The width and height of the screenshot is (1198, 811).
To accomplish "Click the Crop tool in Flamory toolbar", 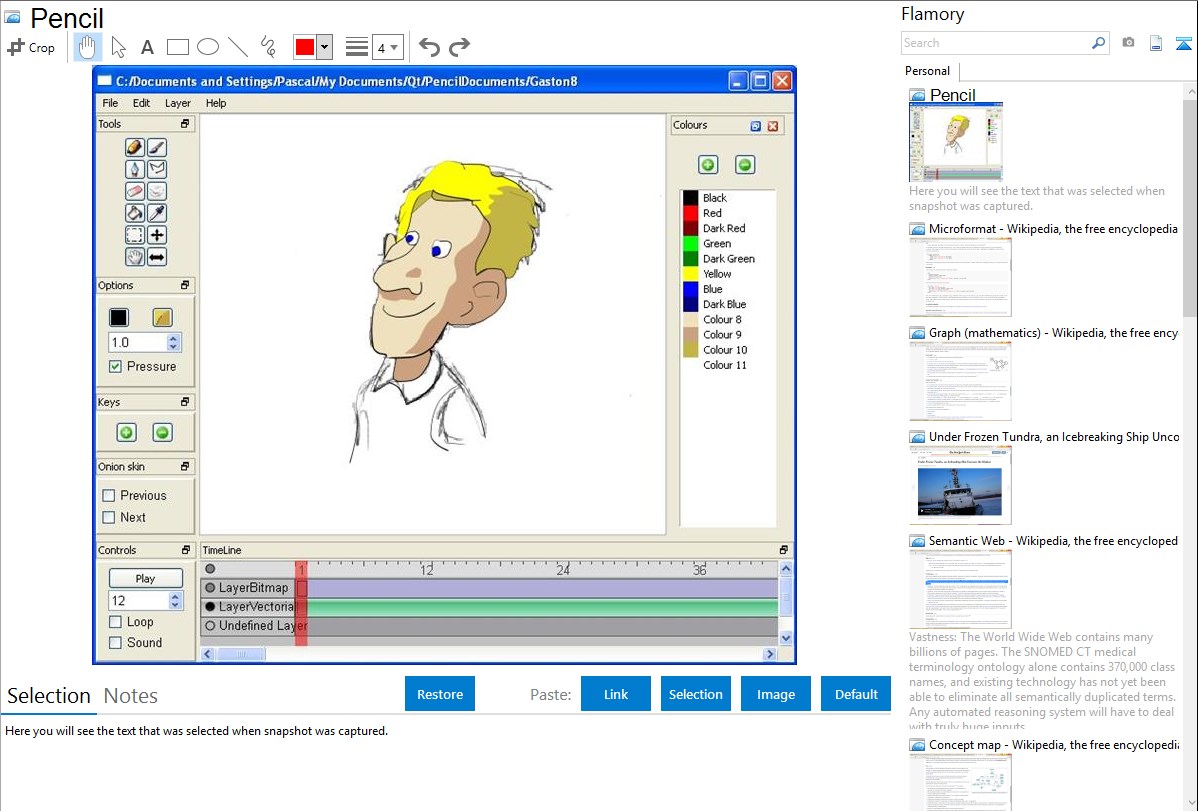I will click(x=31, y=47).
